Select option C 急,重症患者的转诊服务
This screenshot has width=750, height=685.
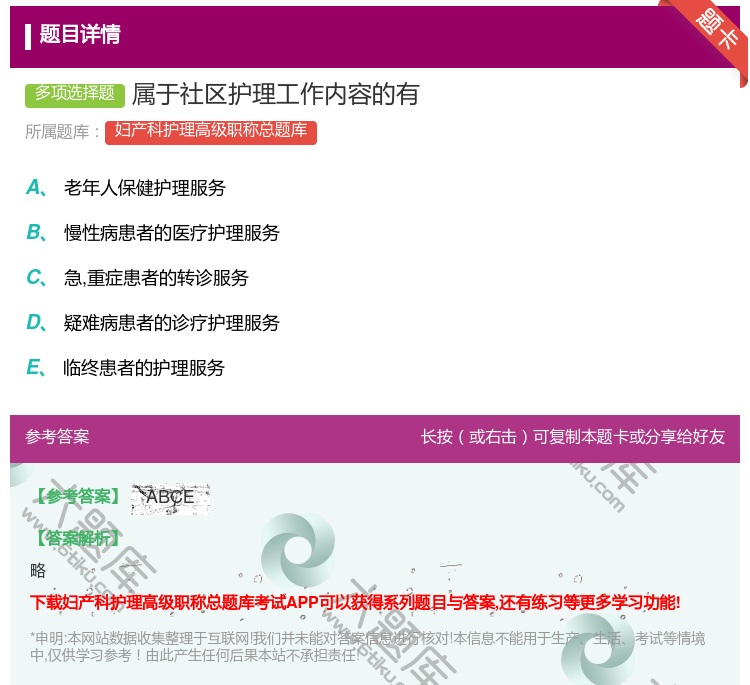pyautogui.click(x=137, y=277)
